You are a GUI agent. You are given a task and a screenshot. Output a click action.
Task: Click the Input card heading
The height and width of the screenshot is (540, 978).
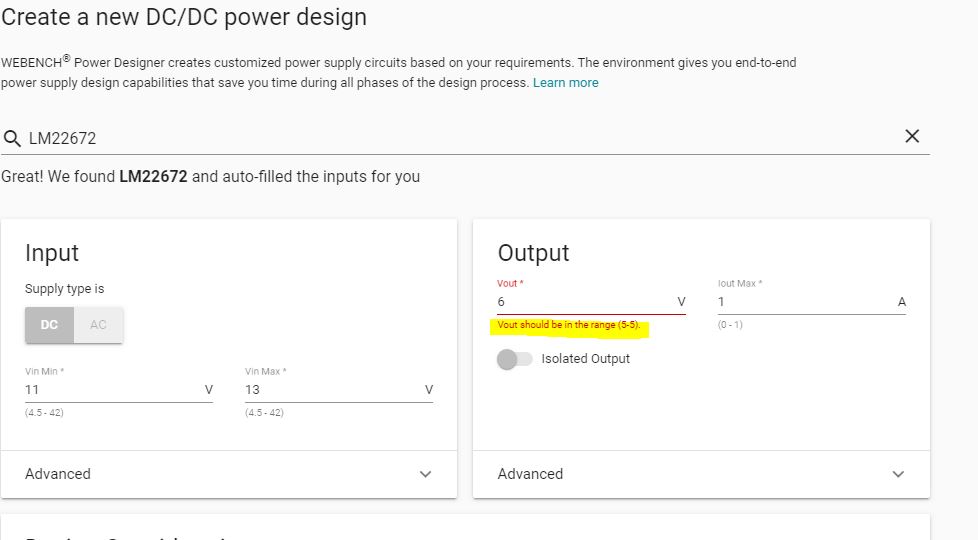(52, 253)
